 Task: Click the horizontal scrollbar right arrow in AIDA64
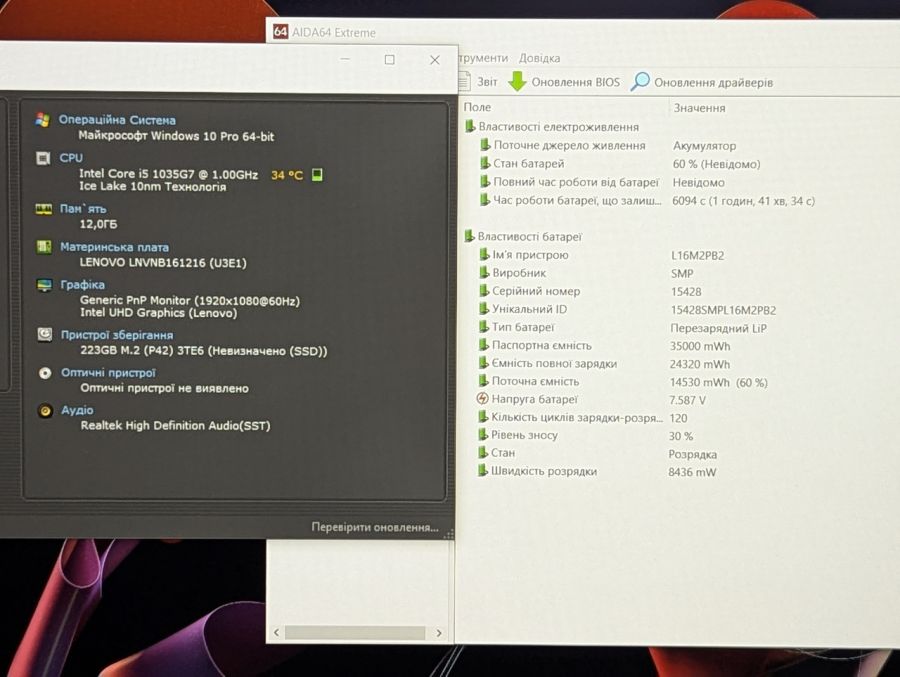click(439, 632)
